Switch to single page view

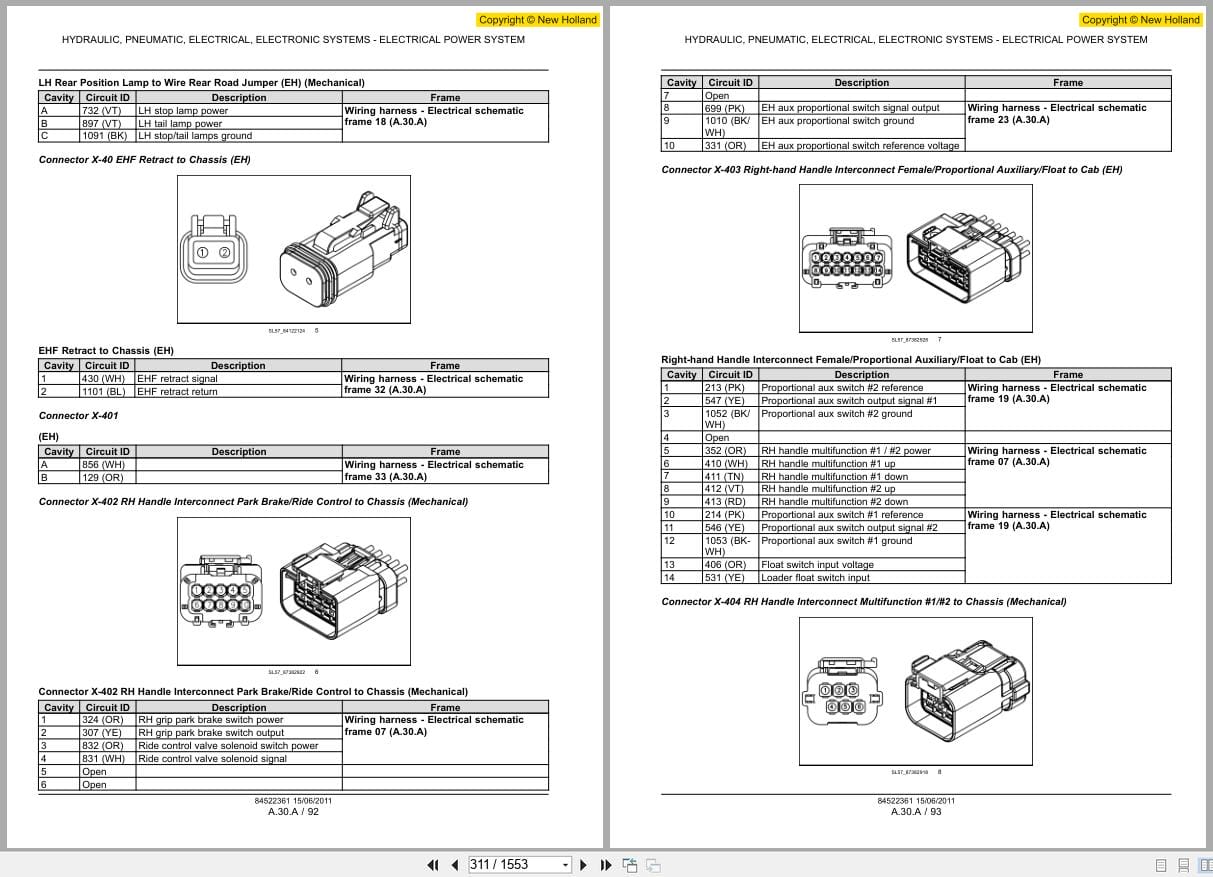[x=1161, y=865]
